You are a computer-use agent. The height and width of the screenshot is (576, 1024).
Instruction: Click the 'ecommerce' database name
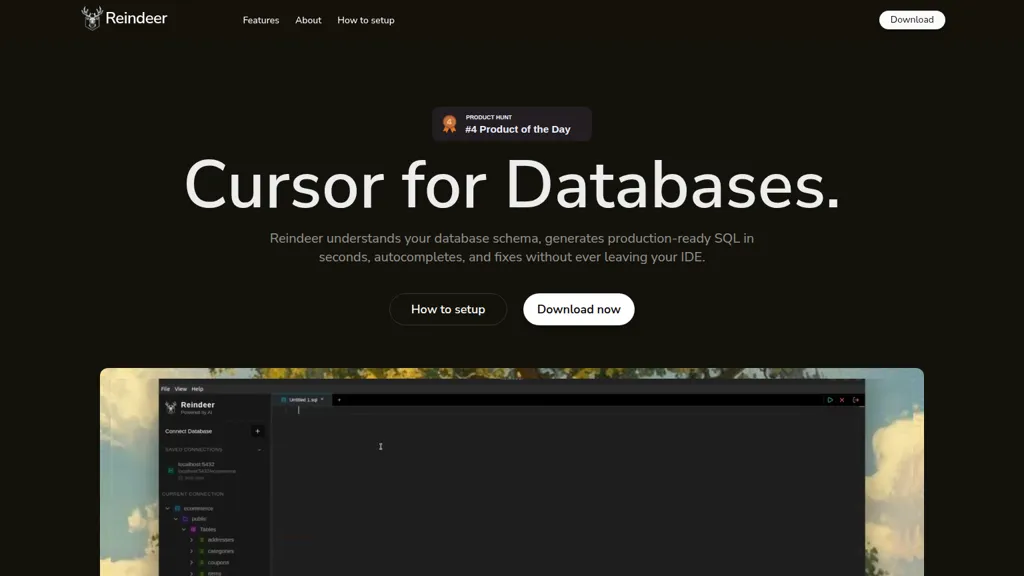point(199,508)
